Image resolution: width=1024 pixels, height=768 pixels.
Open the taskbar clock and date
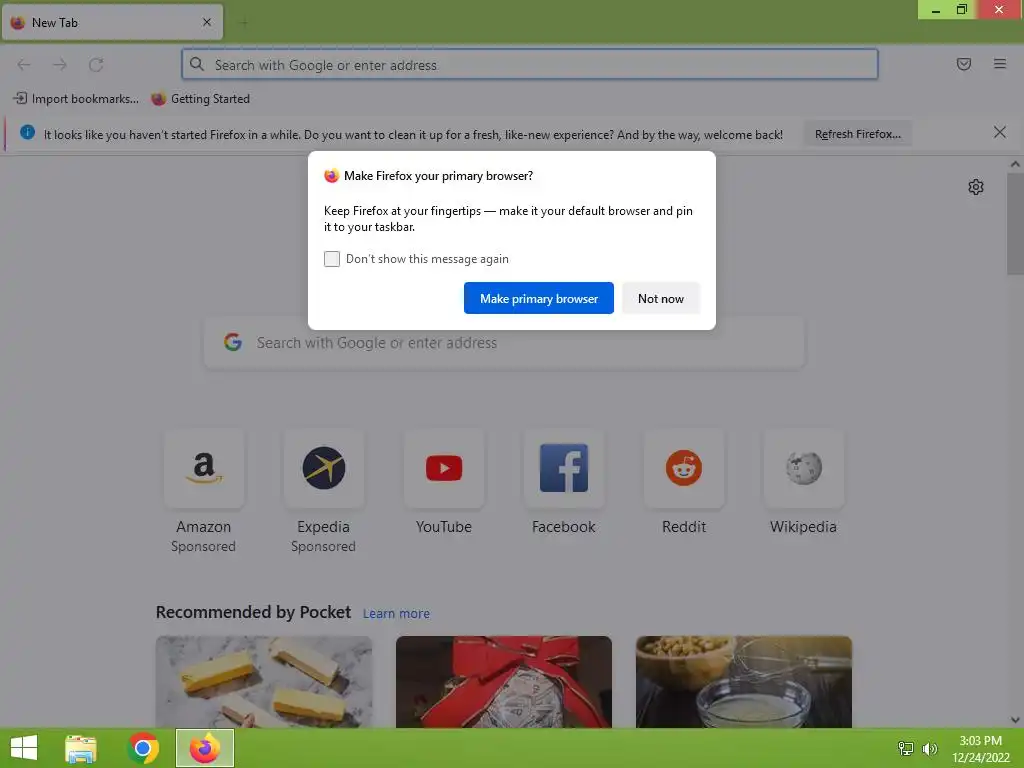click(980, 748)
